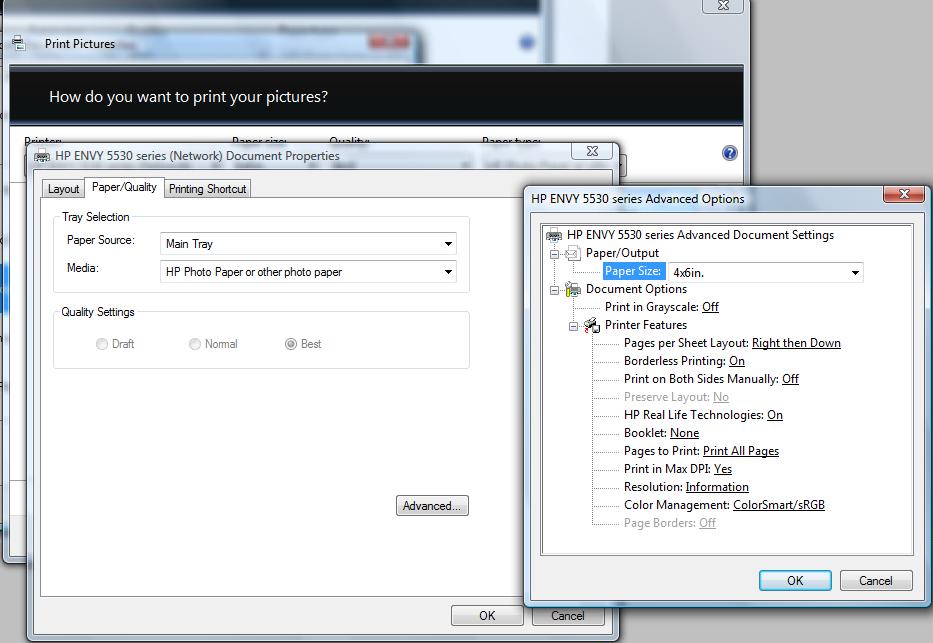Open the Paper Source dropdown
Screen dimensions: 933x643
(x=308, y=244)
